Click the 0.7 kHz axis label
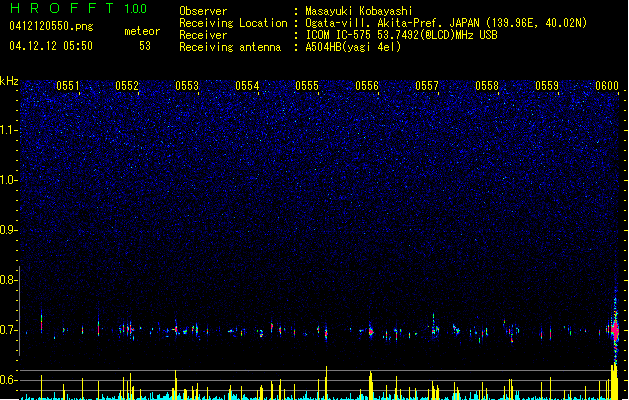 coord(8,330)
